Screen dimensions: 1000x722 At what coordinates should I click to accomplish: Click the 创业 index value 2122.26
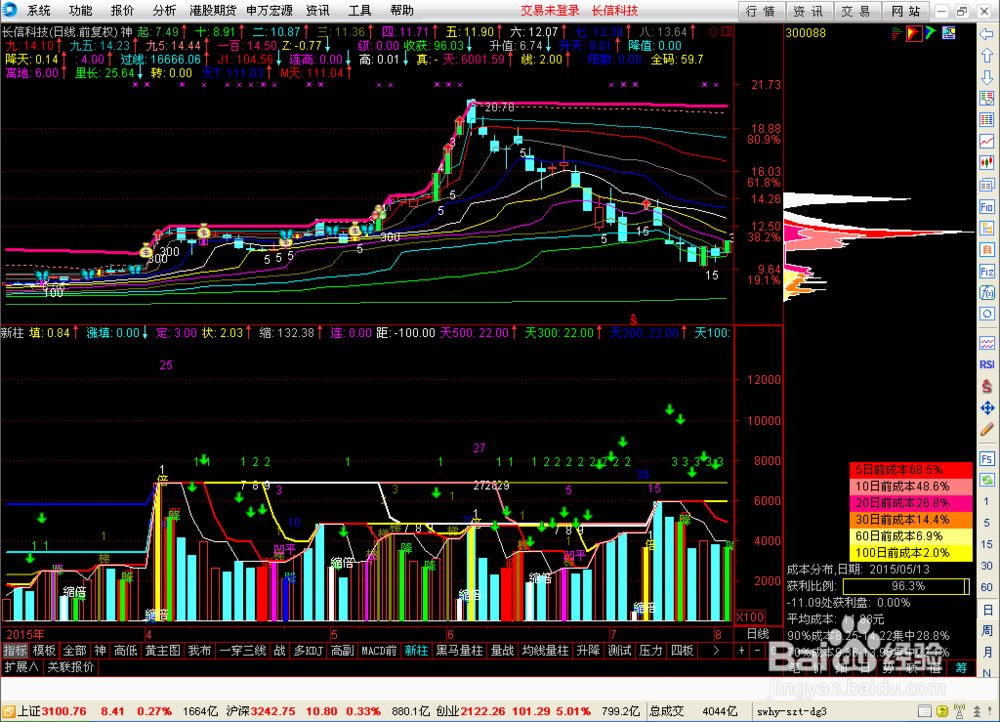pos(482,711)
